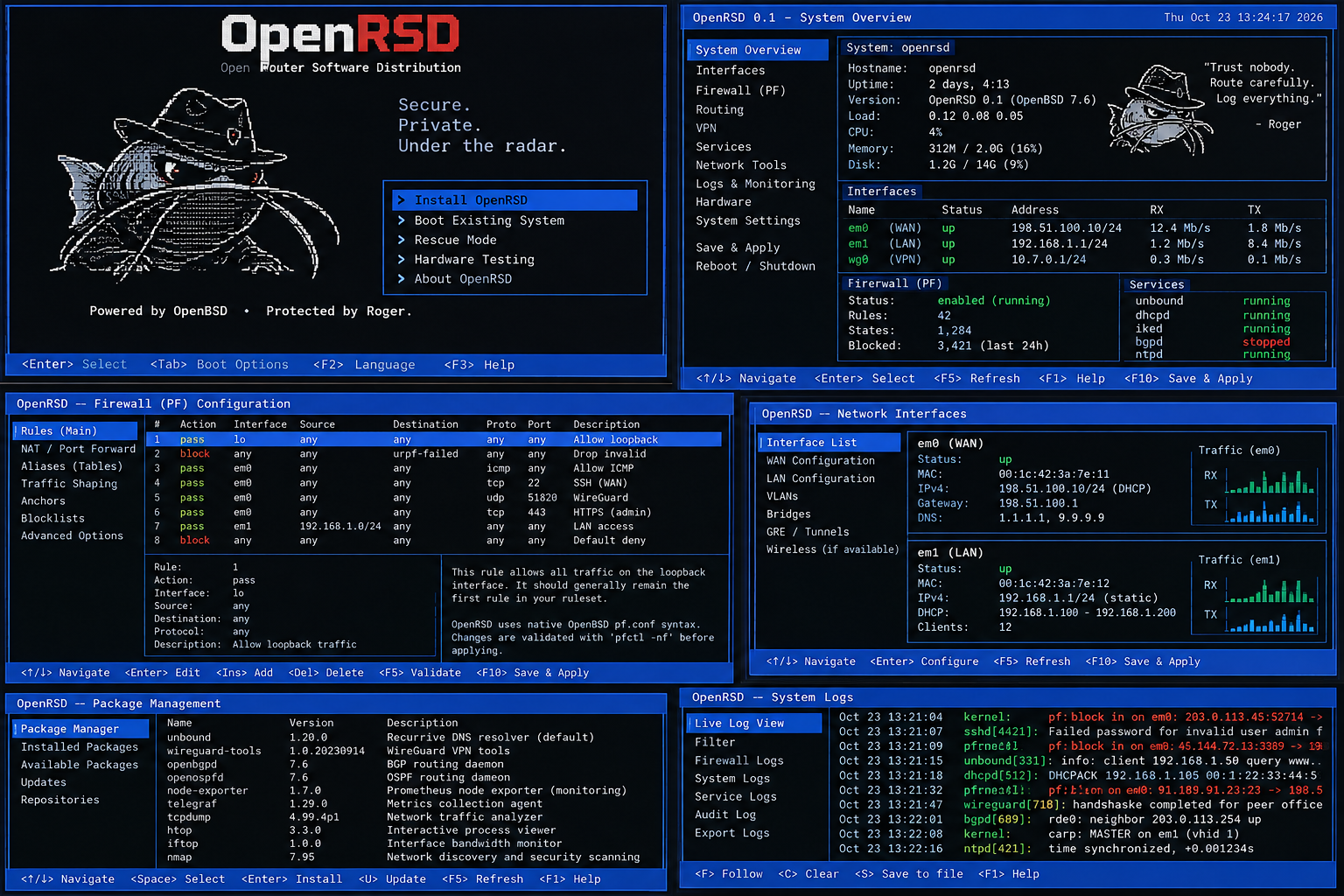Open Export Logs entry
This screenshot has width=1344, height=896.
731,833
